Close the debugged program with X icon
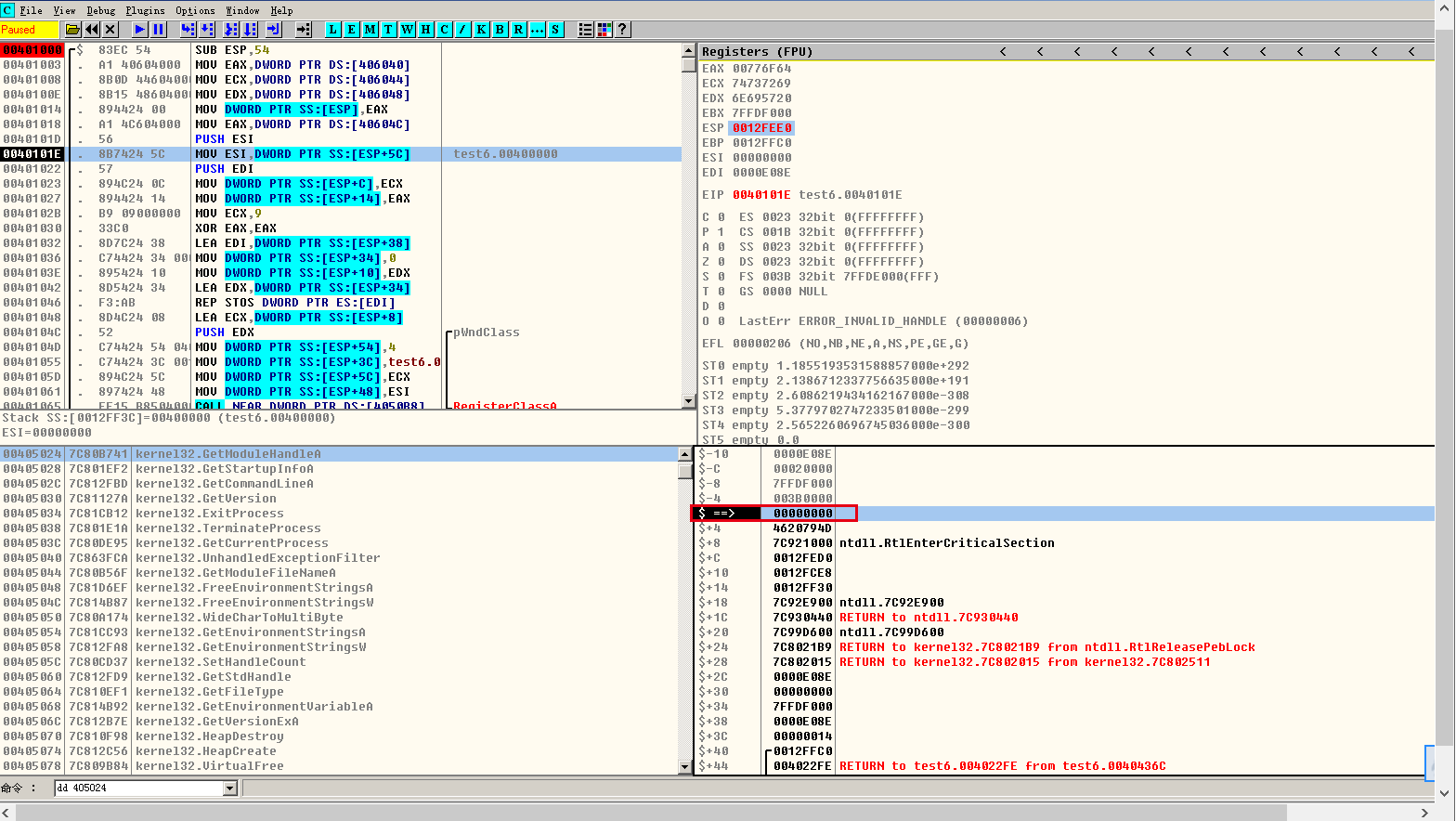Viewport: 1456px width, 821px height. pyautogui.click(x=110, y=30)
